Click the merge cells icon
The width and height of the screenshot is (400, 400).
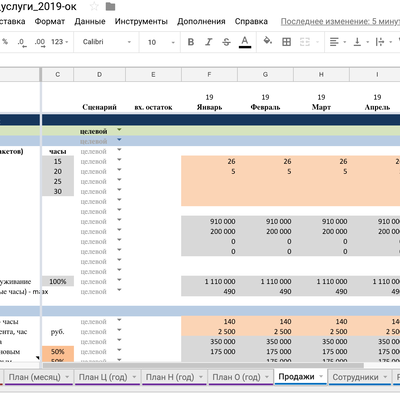point(305,42)
